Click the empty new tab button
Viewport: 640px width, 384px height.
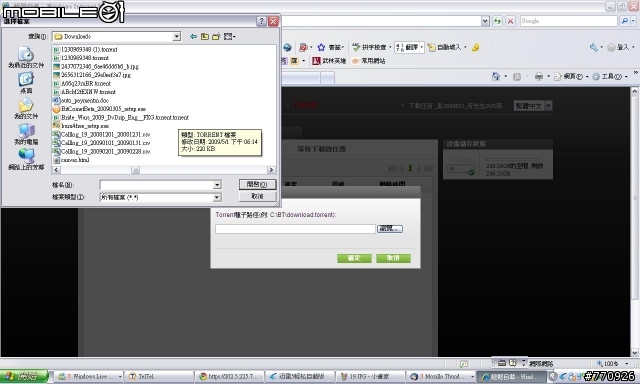coord(327,78)
